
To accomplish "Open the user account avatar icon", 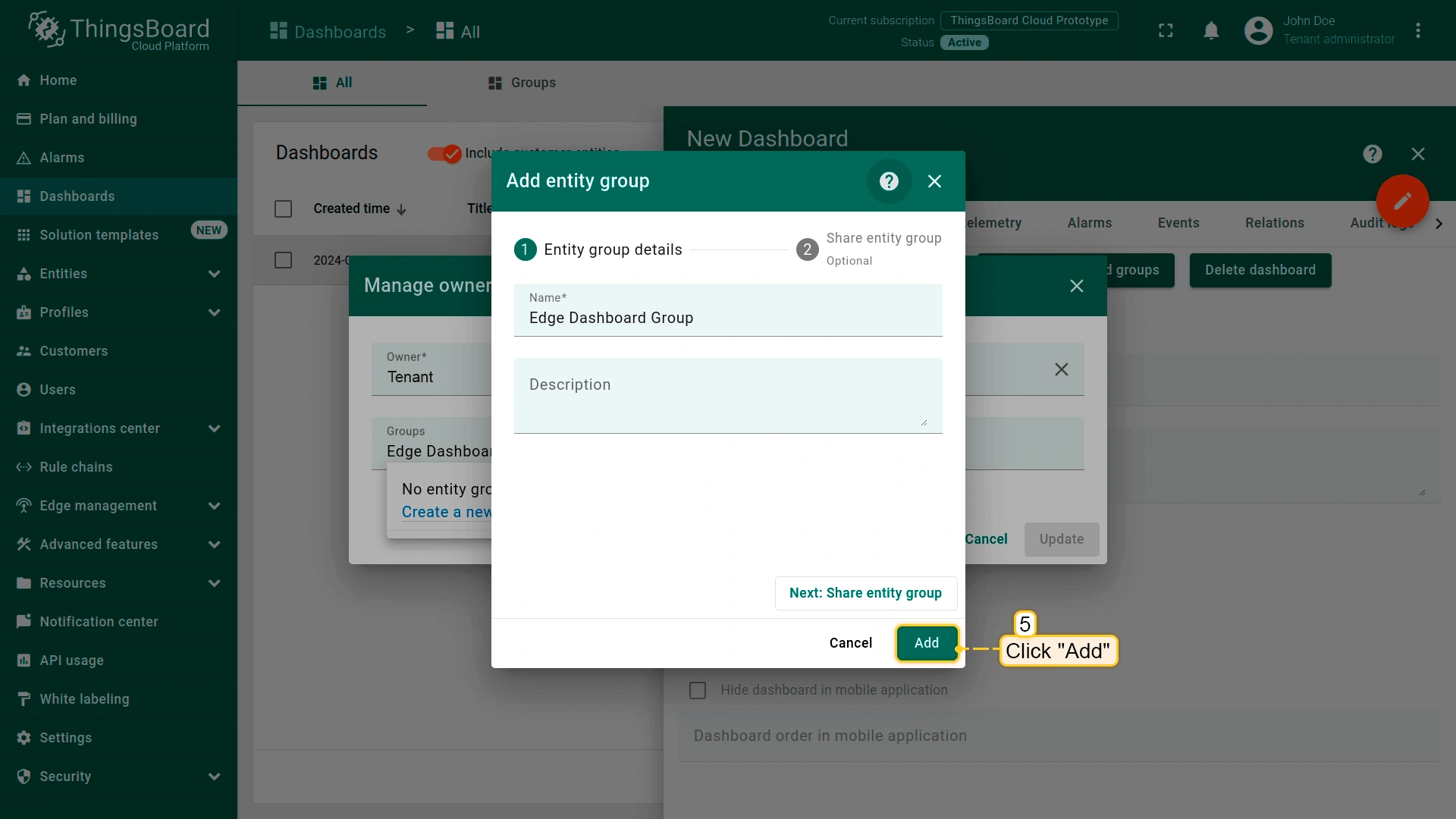I will pos(1258,31).
